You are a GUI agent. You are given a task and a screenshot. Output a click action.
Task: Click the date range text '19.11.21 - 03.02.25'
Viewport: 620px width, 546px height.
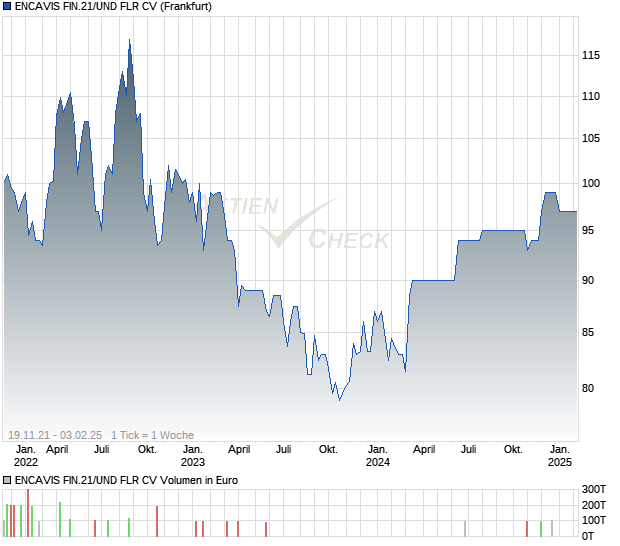tap(55, 435)
